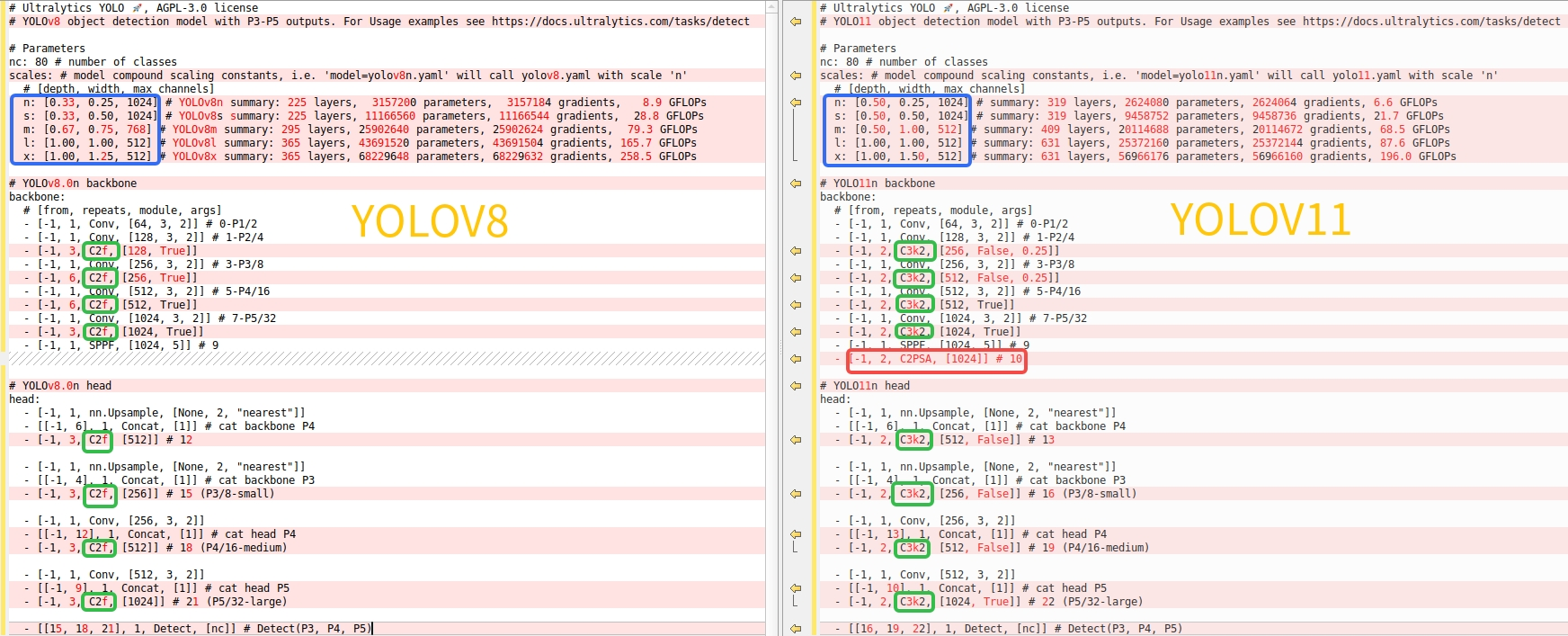Place cursor on 'nc: 80 # number of classes' in left pane
Viewport: 1568px width, 636px height.
(x=93, y=62)
